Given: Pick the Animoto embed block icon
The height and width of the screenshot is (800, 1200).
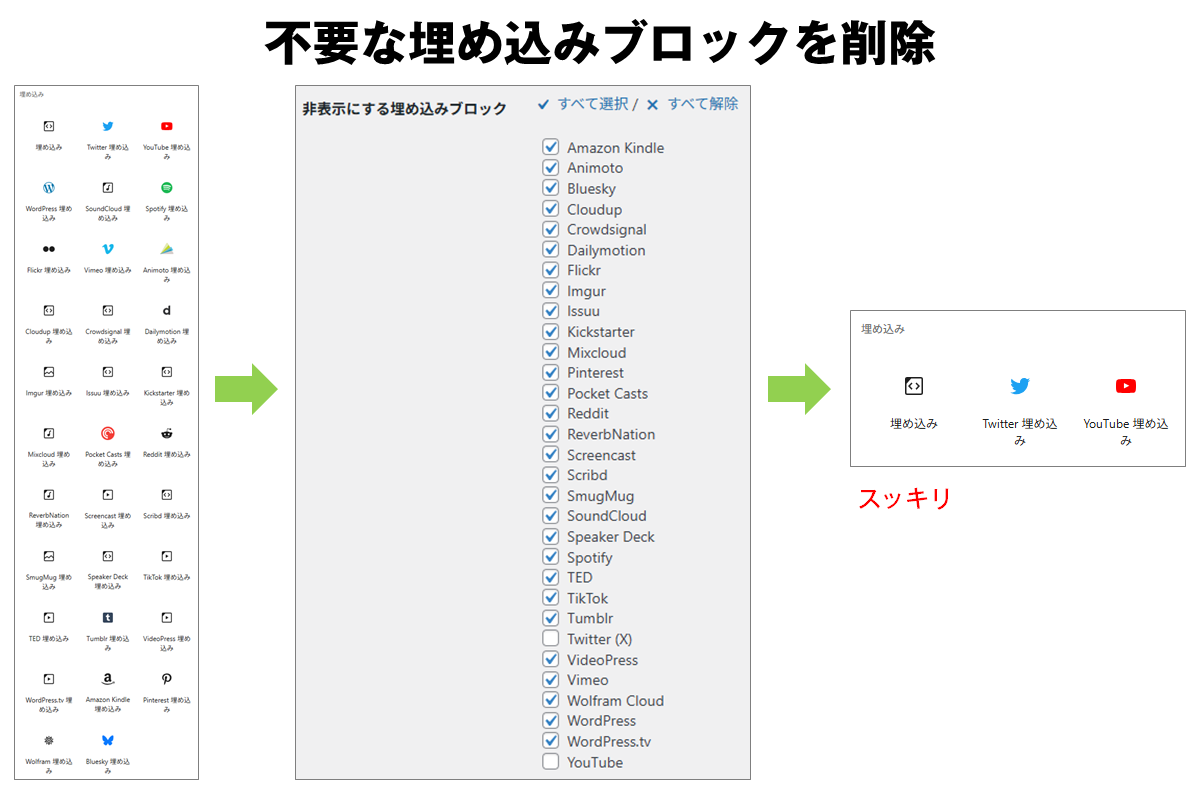Looking at the screenshot, I should (x=166, y=249).
